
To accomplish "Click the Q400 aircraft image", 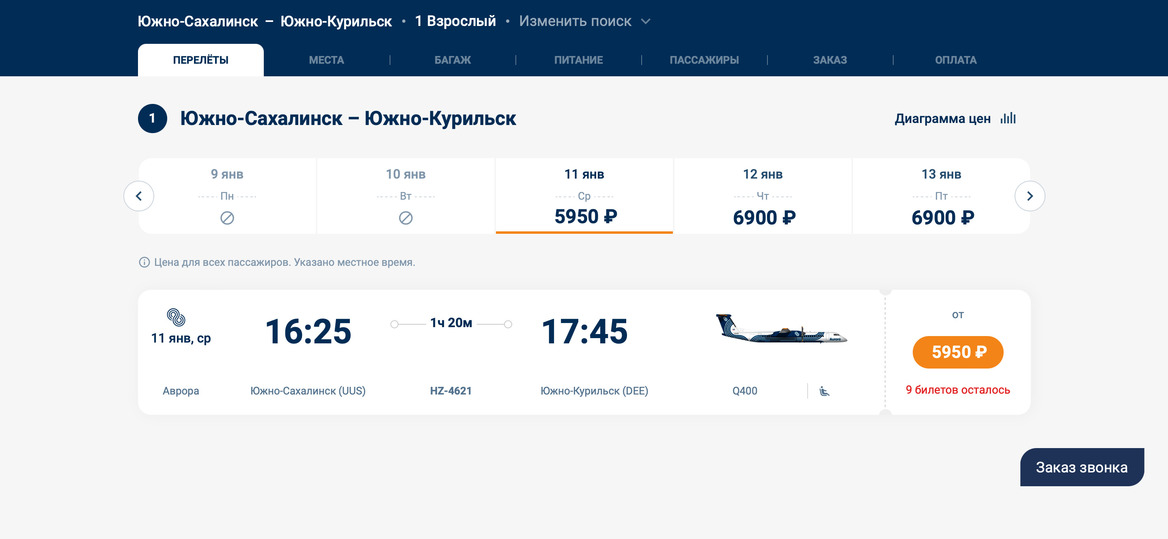I will (781, 329).
